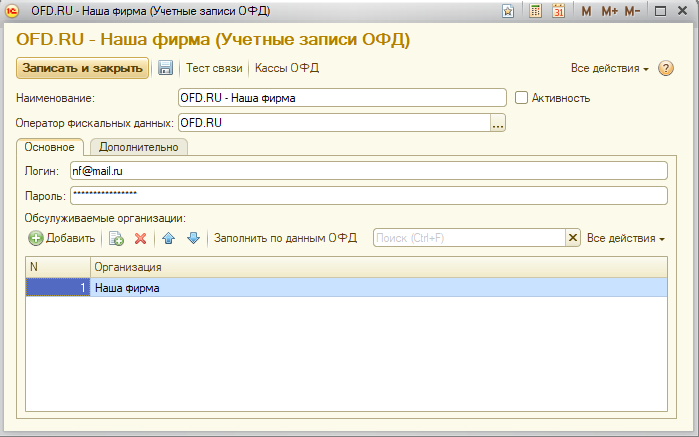This screenshot has height=437, width=699.
Task: Click the add to favorites star icon
Action: [508, 11]
